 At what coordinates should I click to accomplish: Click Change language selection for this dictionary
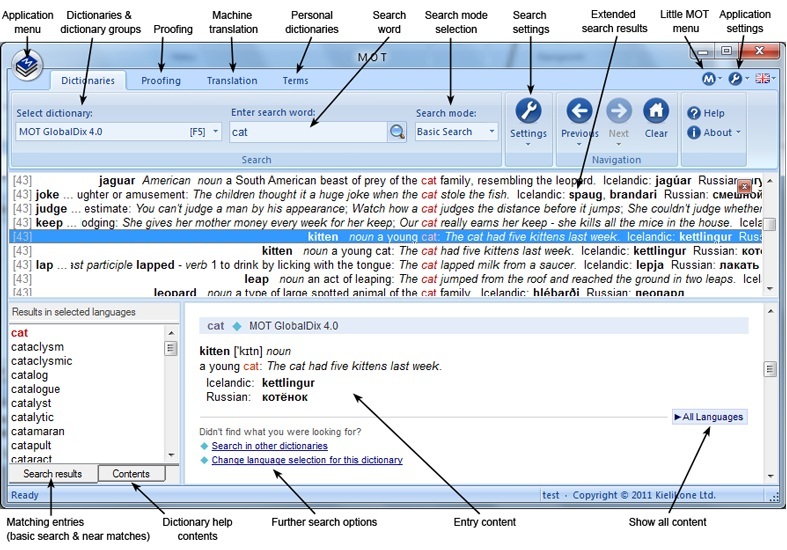coord(307,460)
